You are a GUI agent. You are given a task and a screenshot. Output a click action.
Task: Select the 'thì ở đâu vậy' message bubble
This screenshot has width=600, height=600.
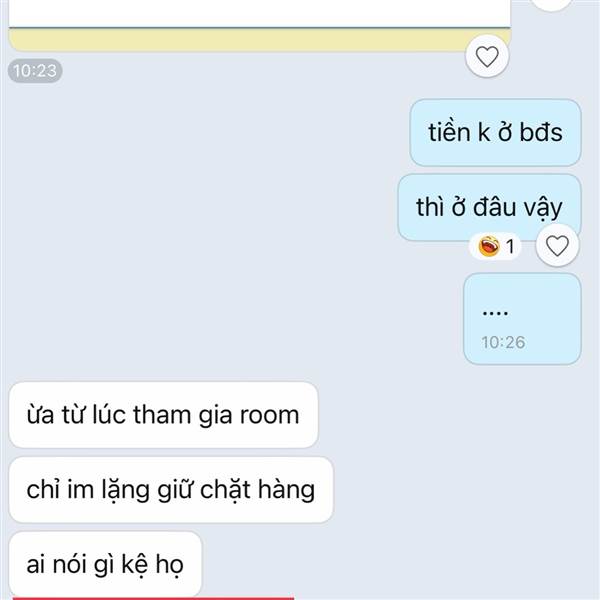point(489,207)
